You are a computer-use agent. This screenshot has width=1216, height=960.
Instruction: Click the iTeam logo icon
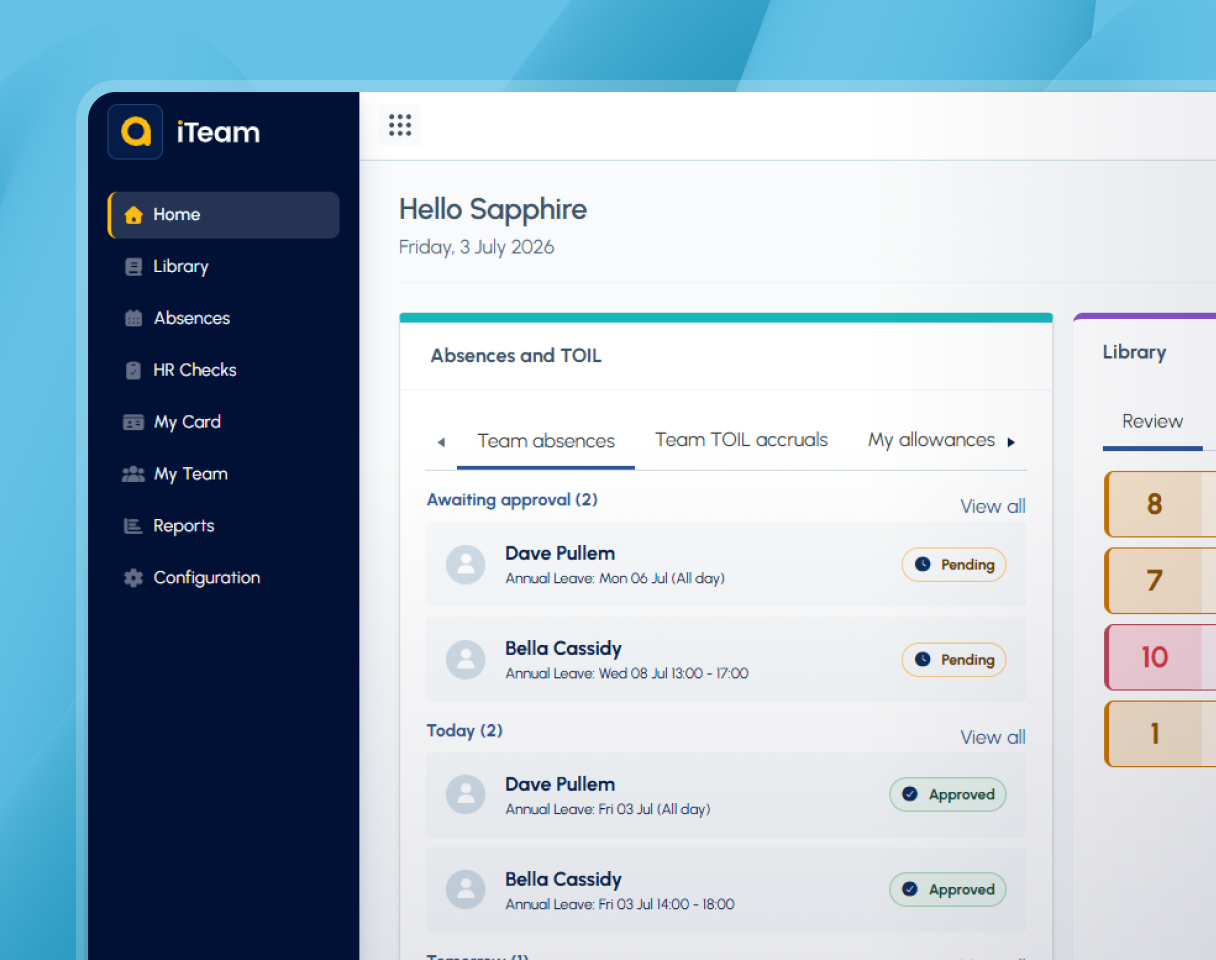135,131
